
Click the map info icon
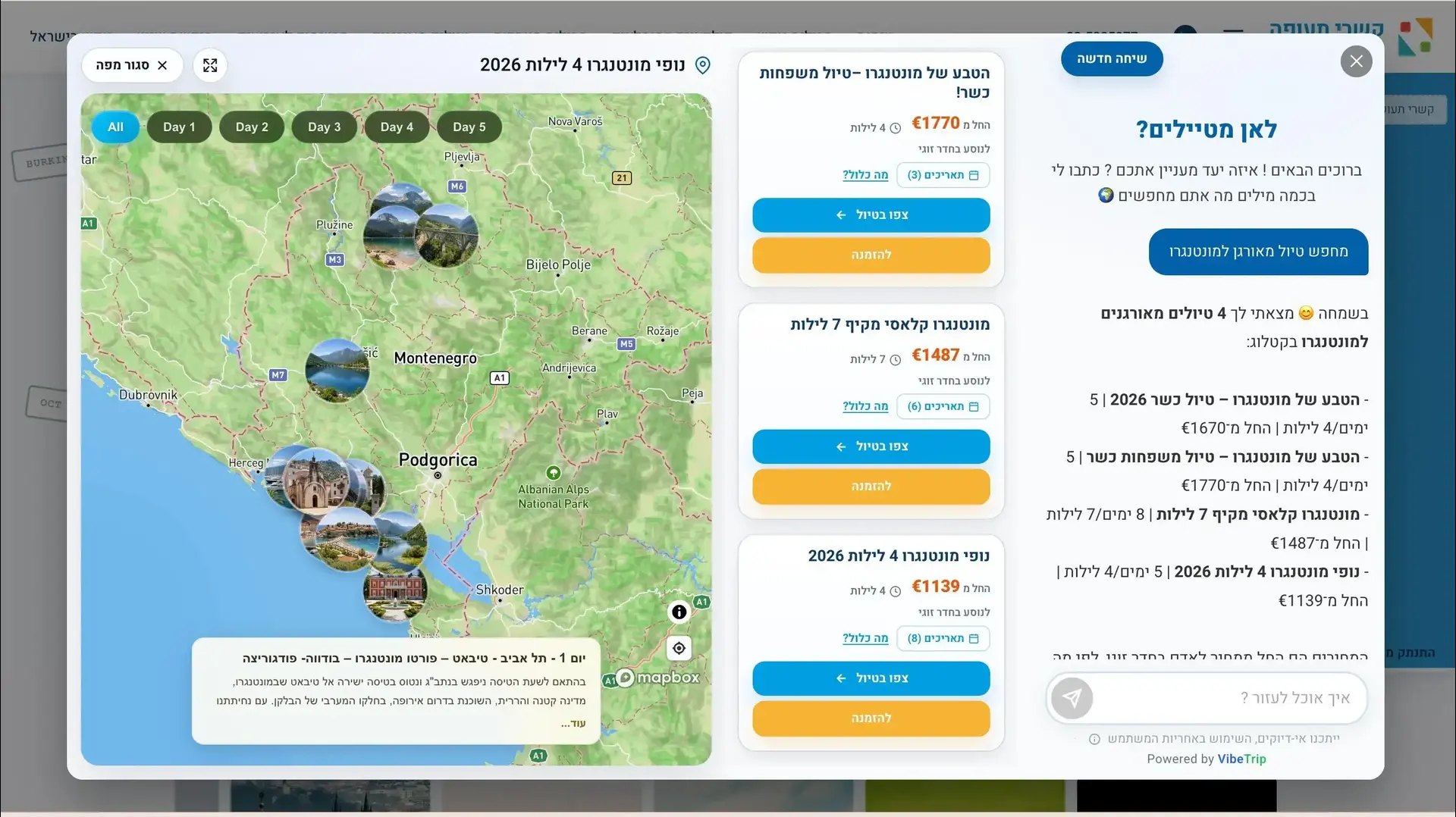click(x=679, y=612)
